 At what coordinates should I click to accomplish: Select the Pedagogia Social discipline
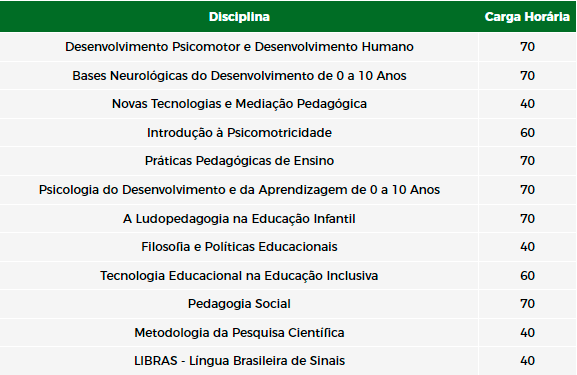point(239,304)
